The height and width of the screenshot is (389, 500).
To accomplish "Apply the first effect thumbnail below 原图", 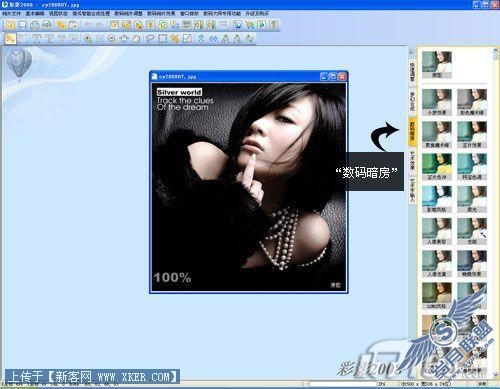I will pyautogui.click(x=437, y=102).
